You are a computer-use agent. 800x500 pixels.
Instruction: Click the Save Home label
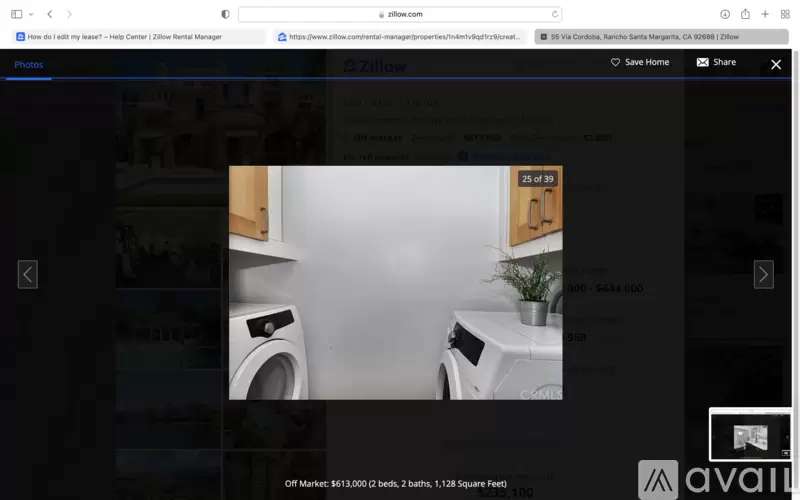pos(647,62)
